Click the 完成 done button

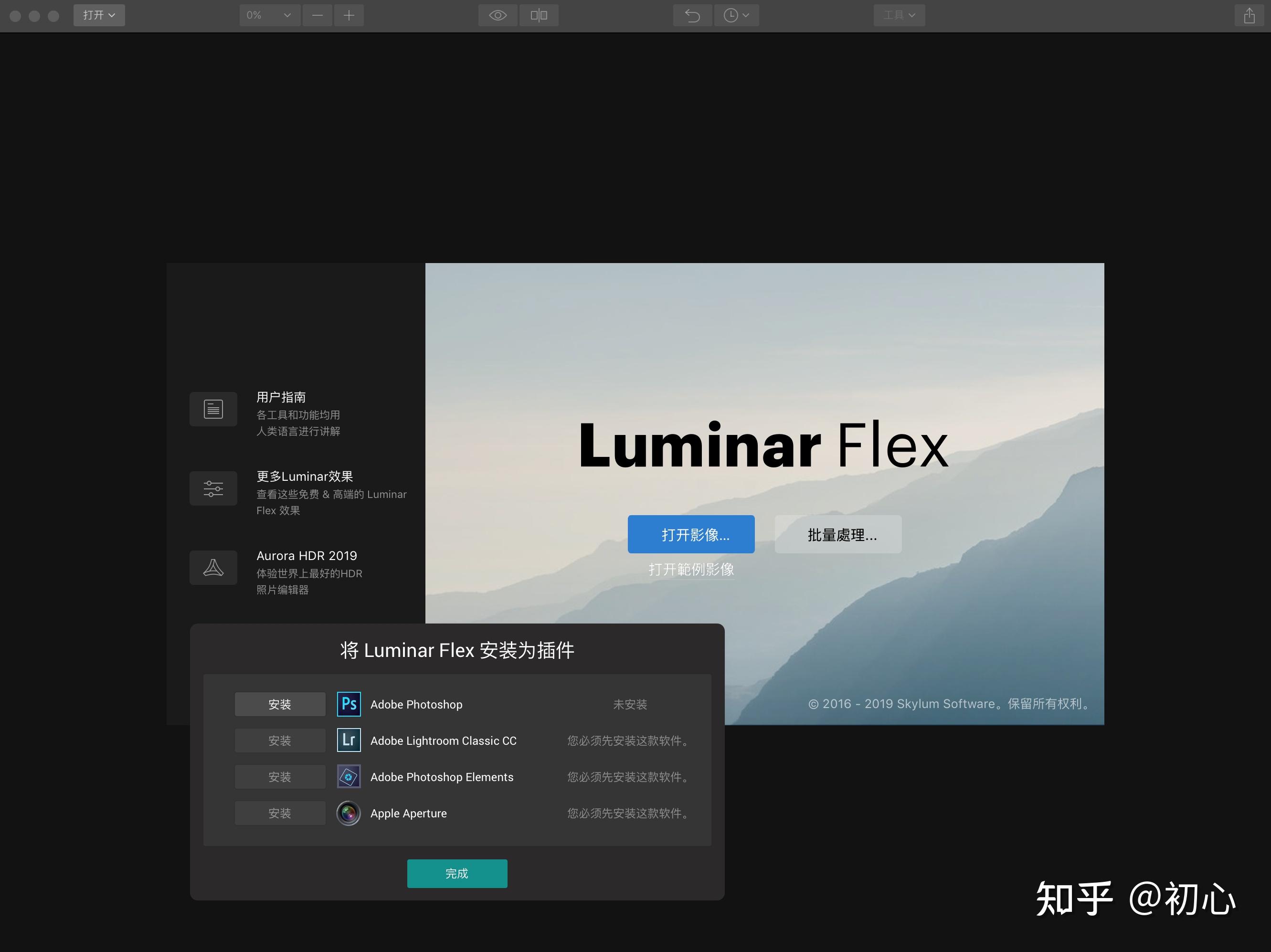[457, 873]
